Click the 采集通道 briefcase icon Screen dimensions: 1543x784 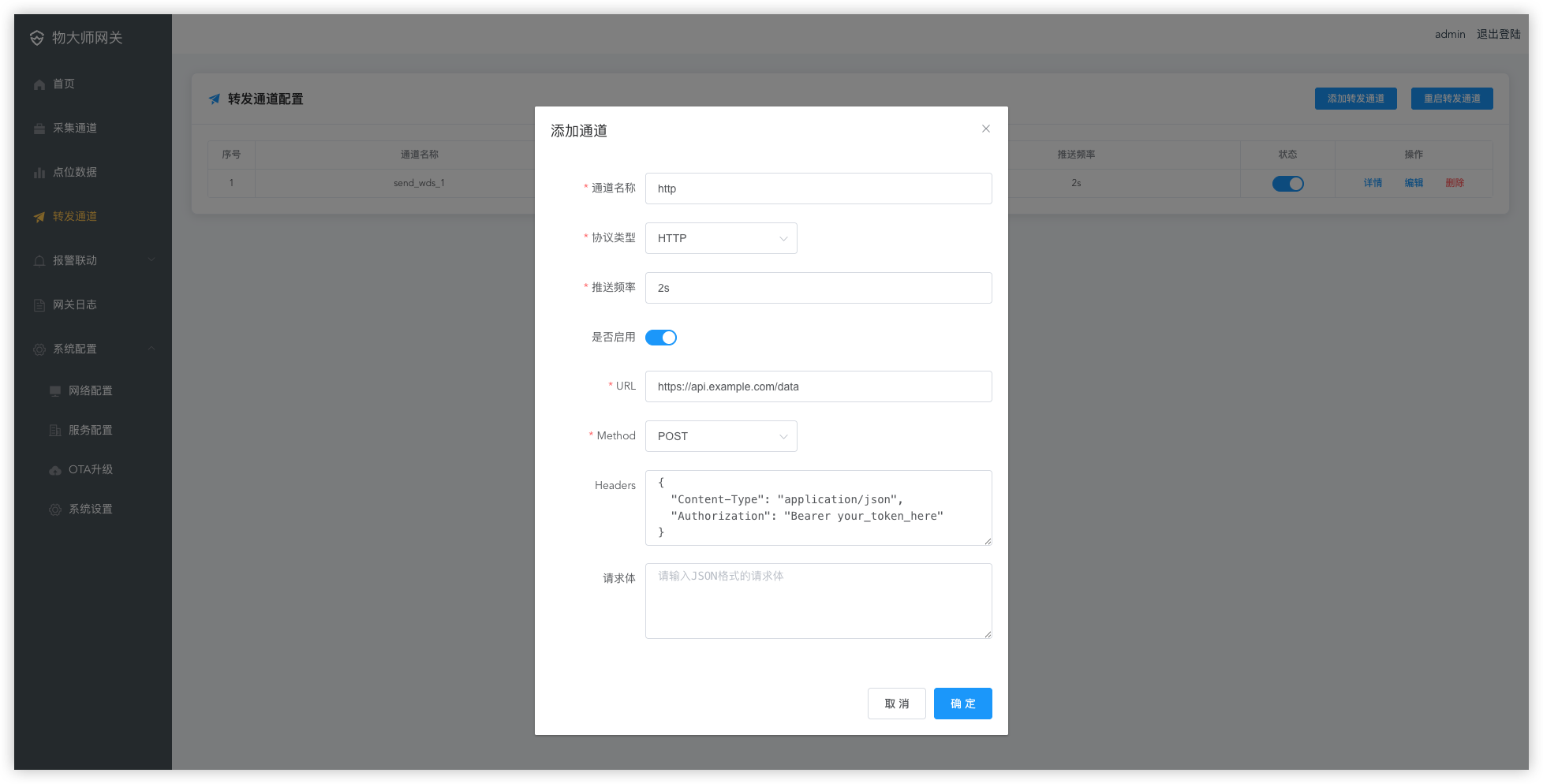39,129
